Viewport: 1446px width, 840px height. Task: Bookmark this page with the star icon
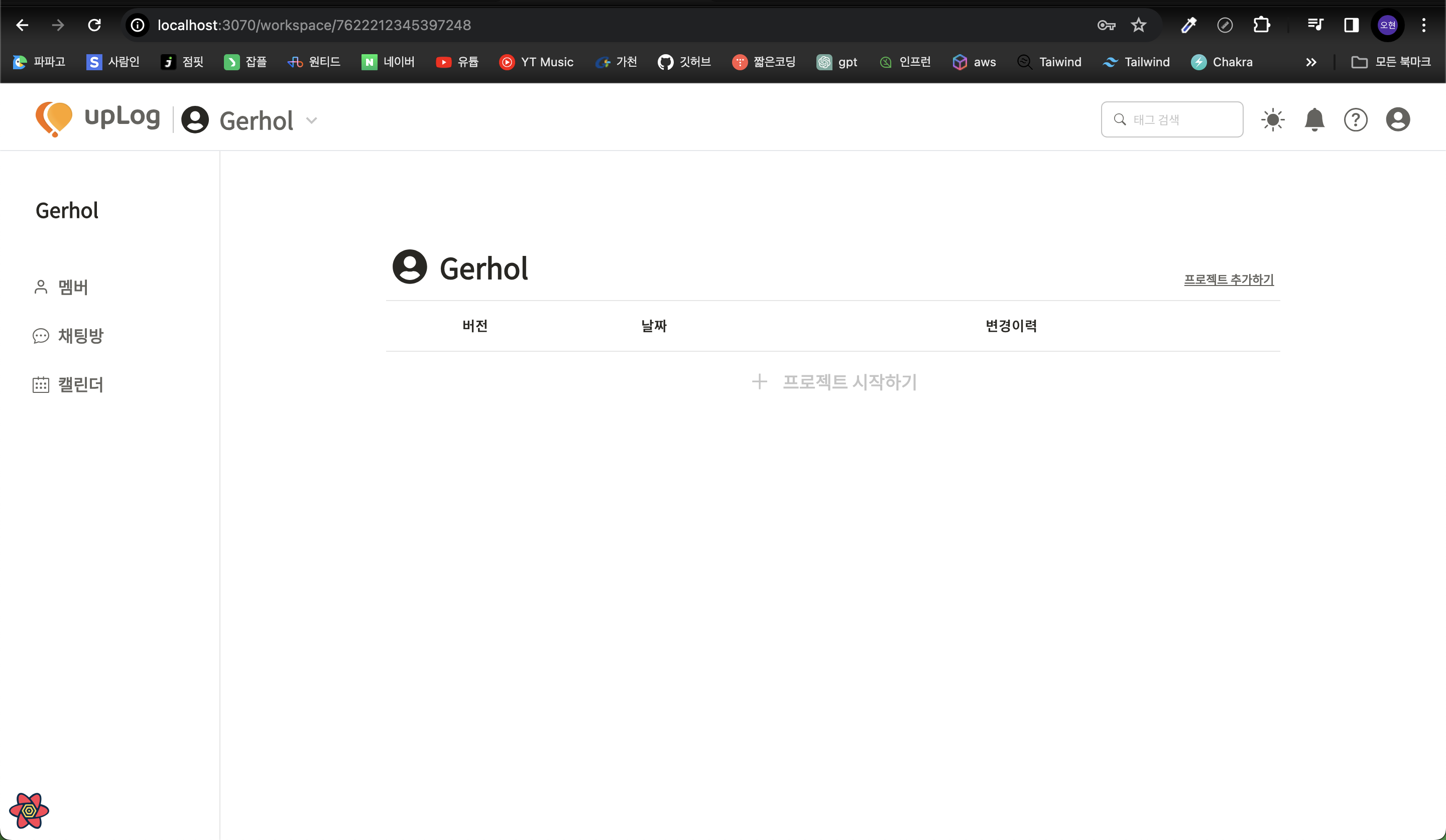[x=1138, y=25]
